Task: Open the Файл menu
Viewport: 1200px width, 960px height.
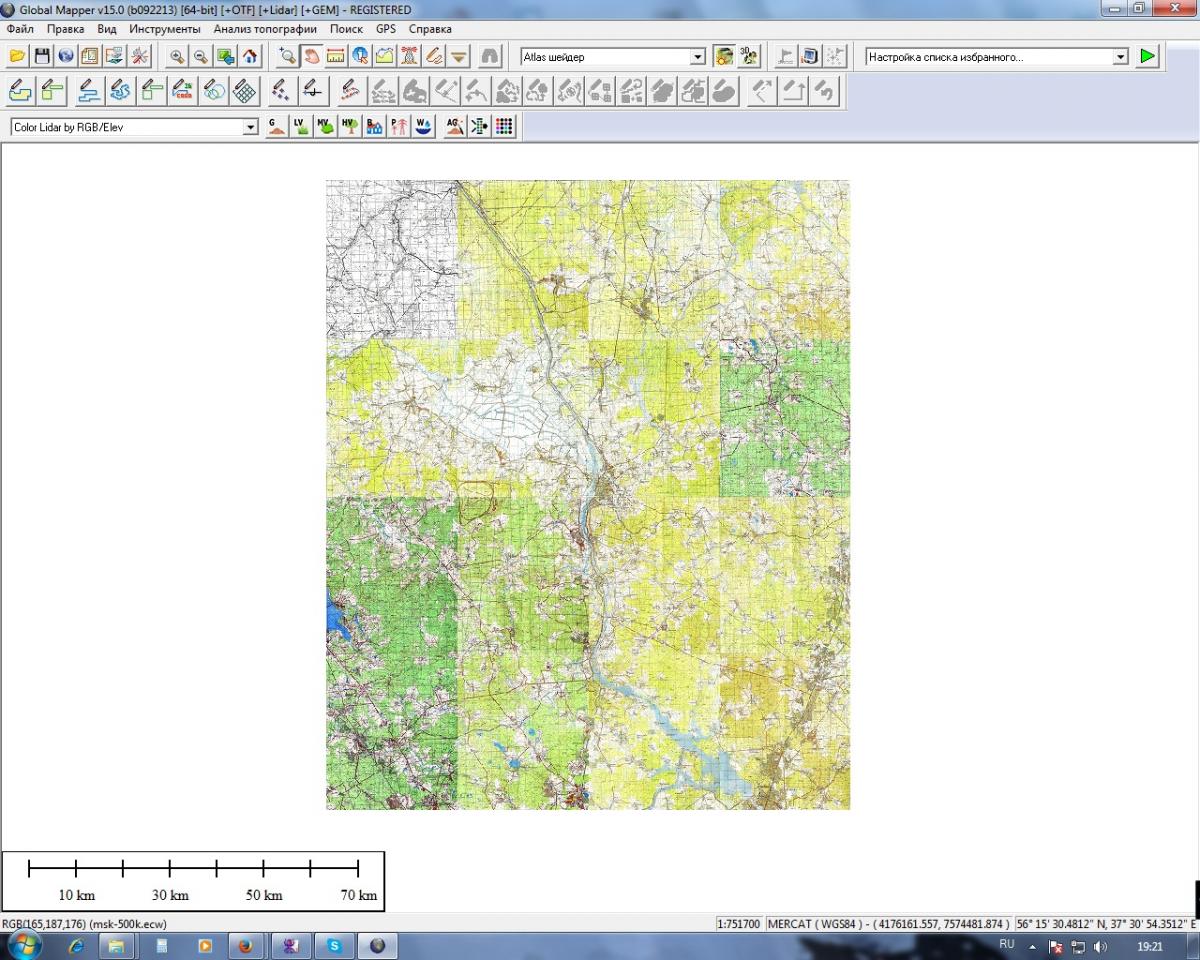Action: tap(20, 29)
